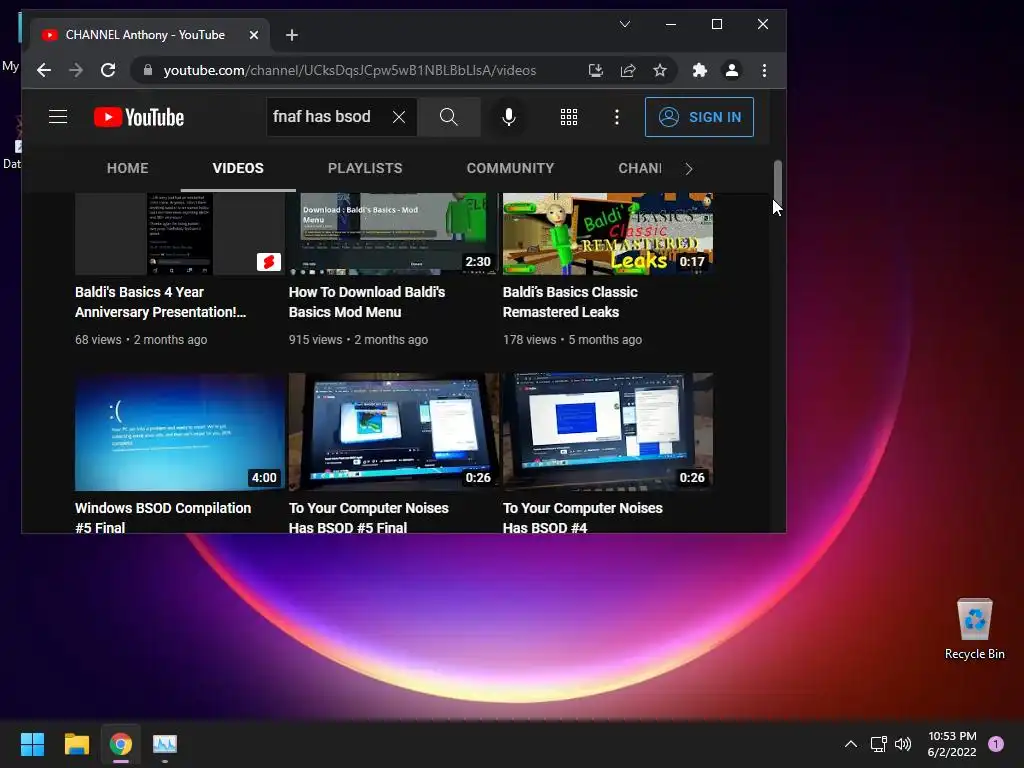Open the YouTube apps grid icon
This screenshot has height=768, width=1024.
tap(569, 117)
